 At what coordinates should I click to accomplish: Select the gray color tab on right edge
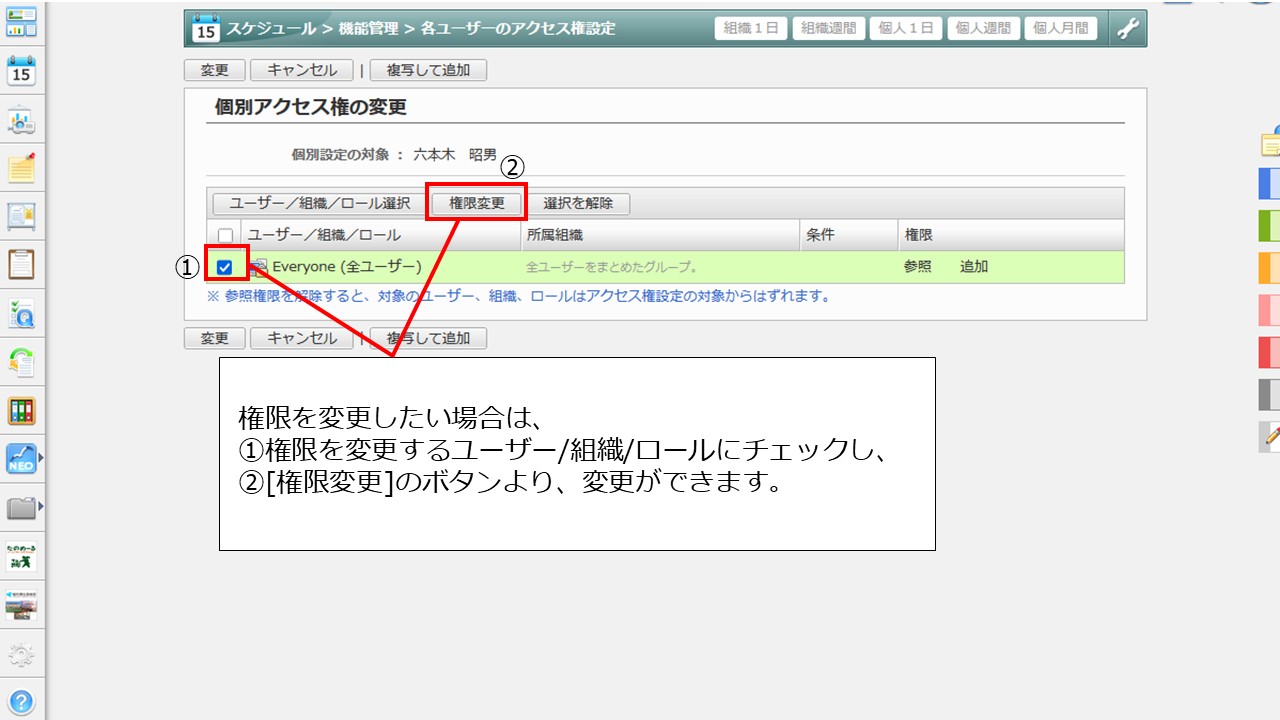[x=1269, y=395]
